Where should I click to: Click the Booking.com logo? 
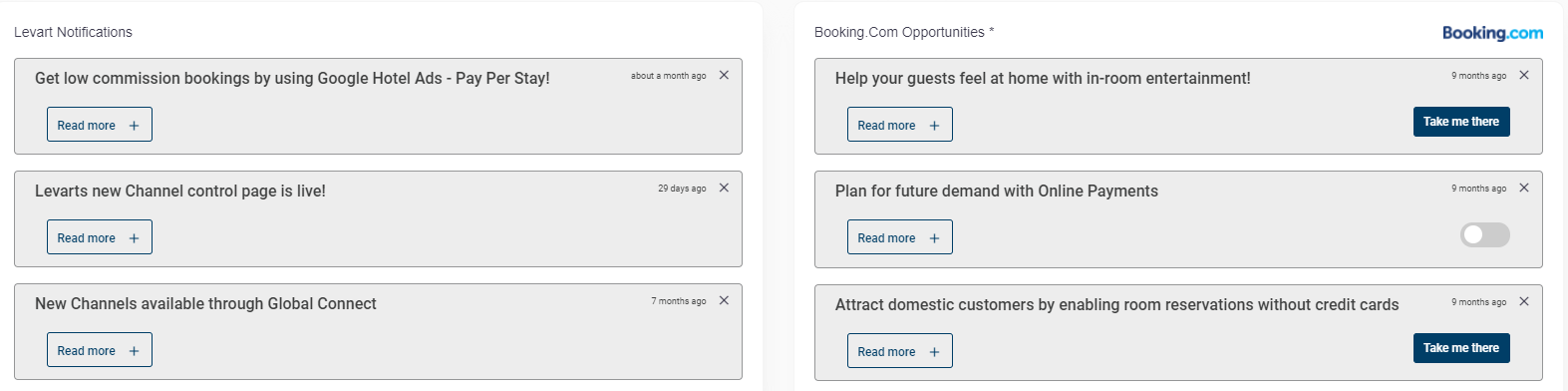tap(1492, 33)
